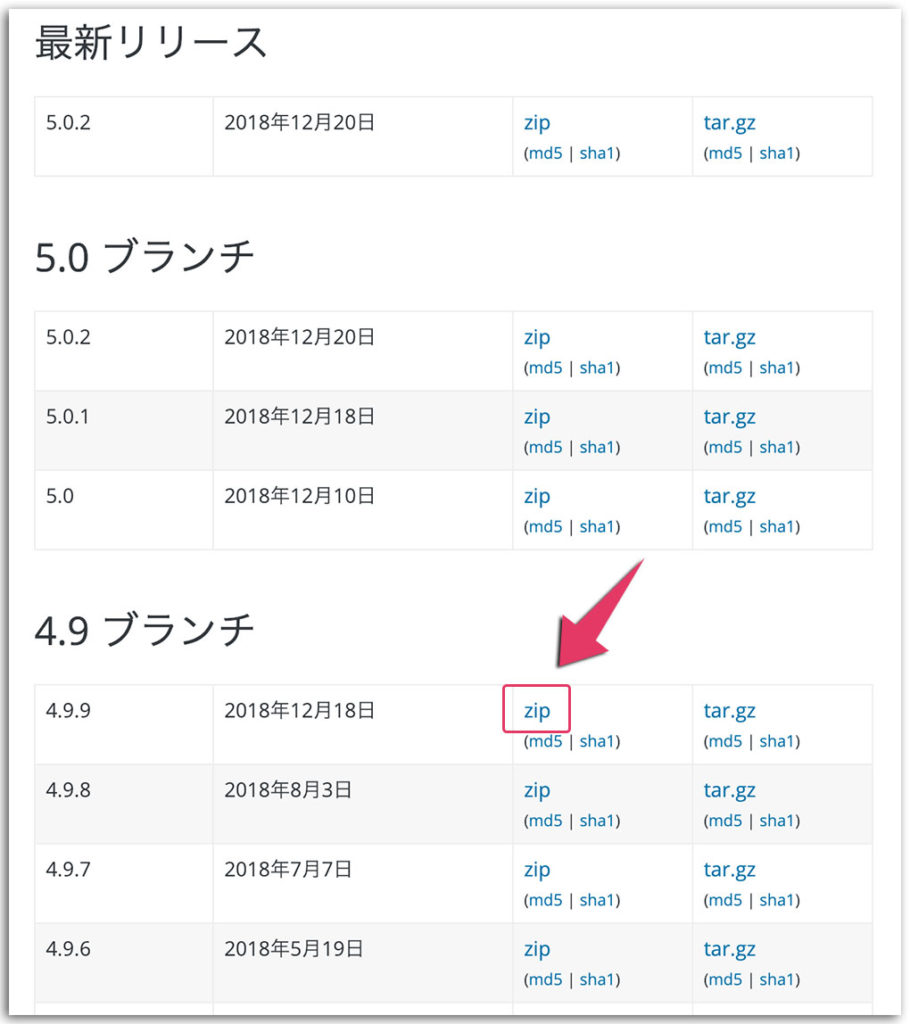Viewport: 910px width, 1024px height.
Task: Open the sha1 checksum for 4.9.9 zip
Action: (597, 741)
